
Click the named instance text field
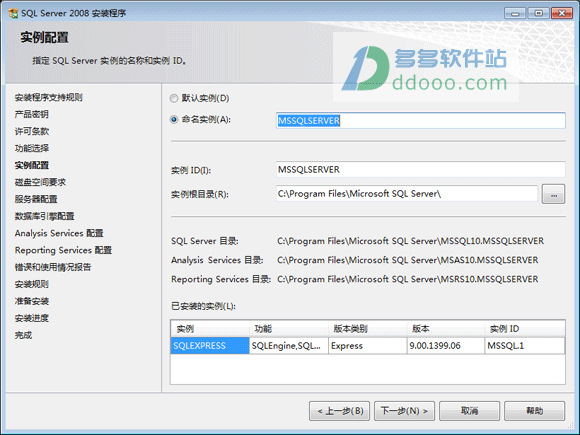421,121
